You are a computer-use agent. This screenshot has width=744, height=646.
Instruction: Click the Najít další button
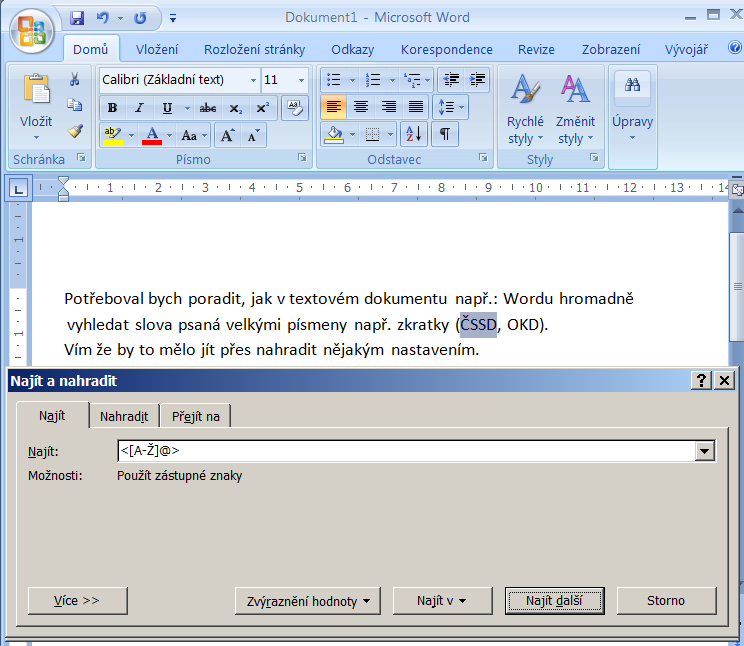(x=554, y=600)
